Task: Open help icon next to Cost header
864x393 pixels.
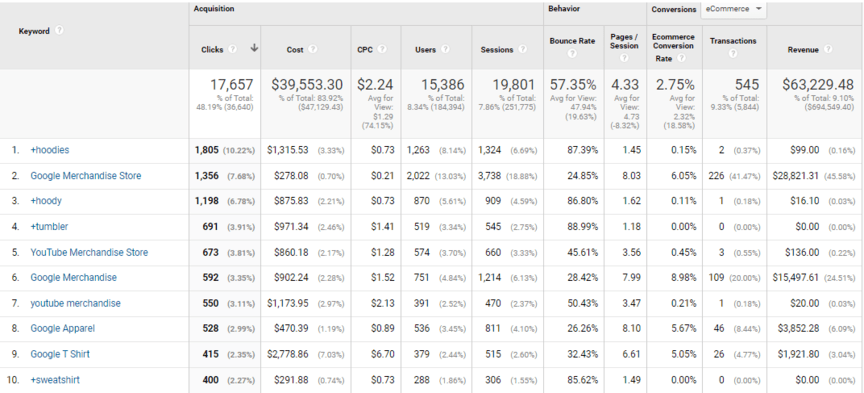Action: (312, 49)
